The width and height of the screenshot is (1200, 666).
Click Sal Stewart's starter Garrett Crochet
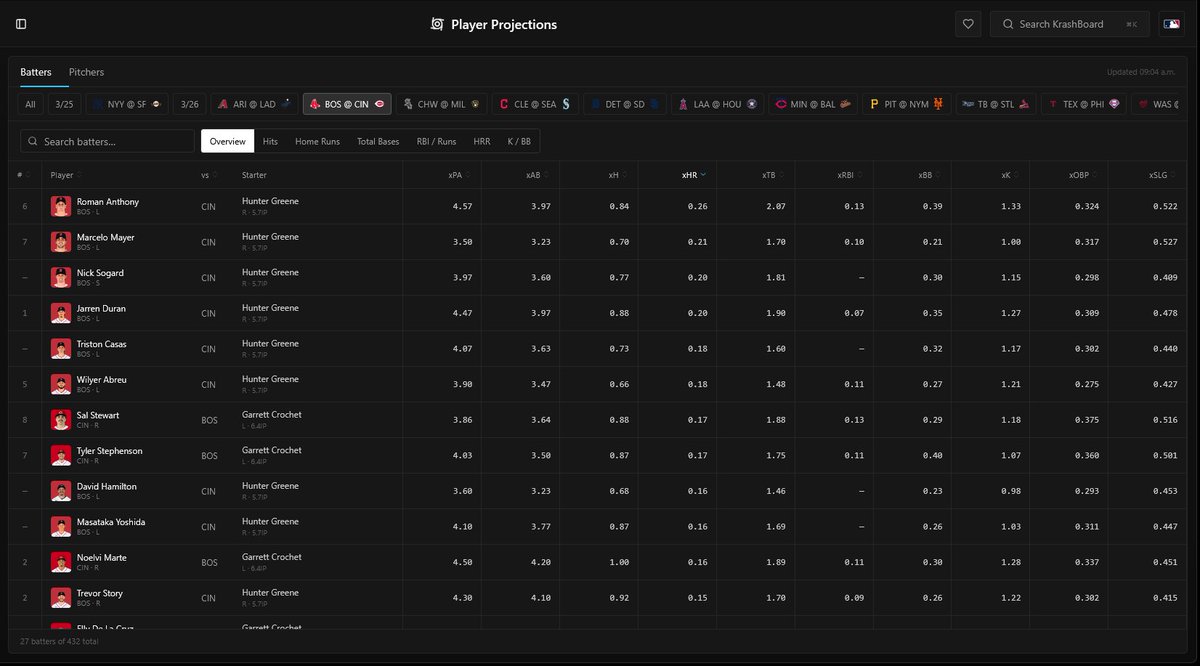coord(272,414)
